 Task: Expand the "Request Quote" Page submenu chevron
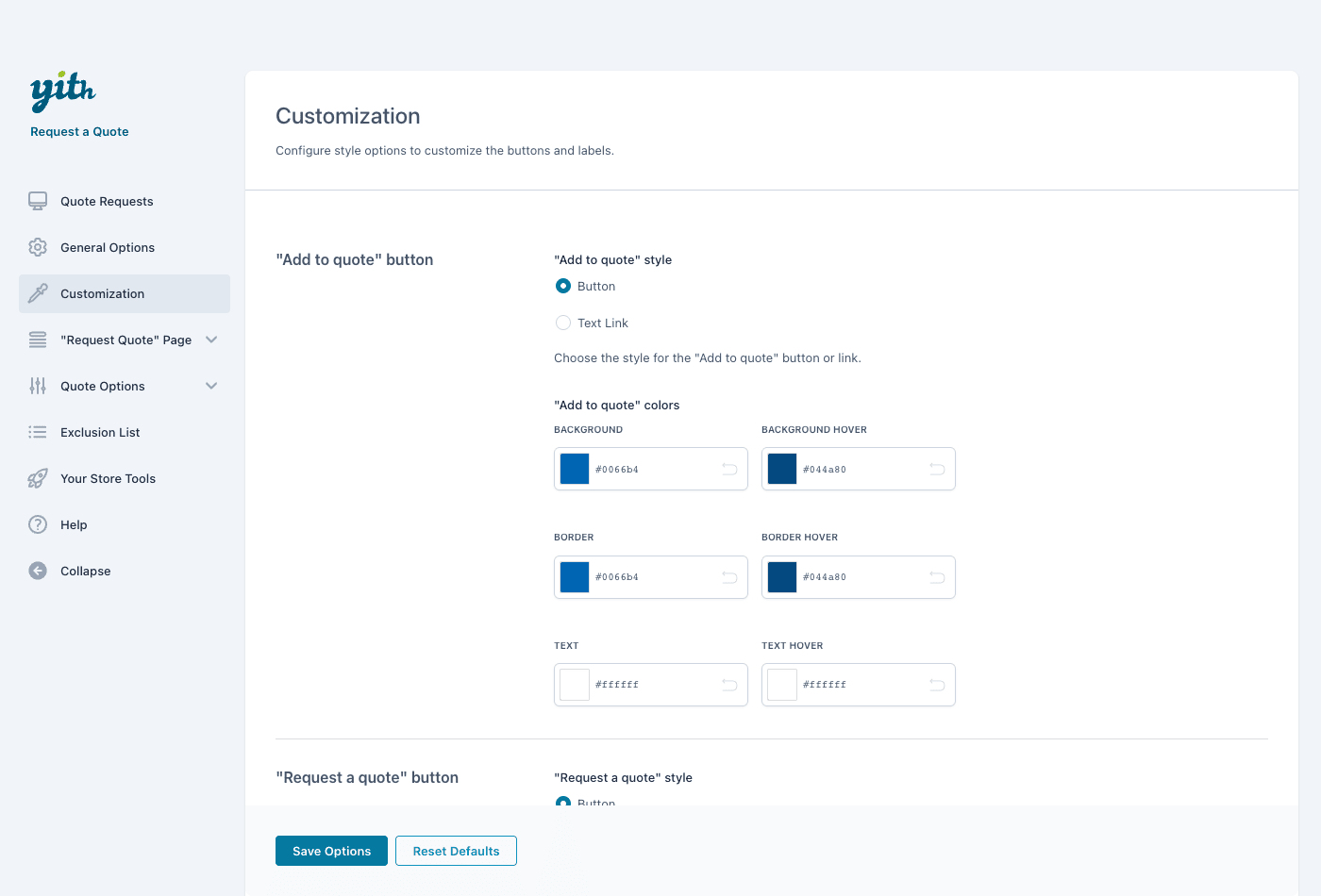(x=211, y=340)
